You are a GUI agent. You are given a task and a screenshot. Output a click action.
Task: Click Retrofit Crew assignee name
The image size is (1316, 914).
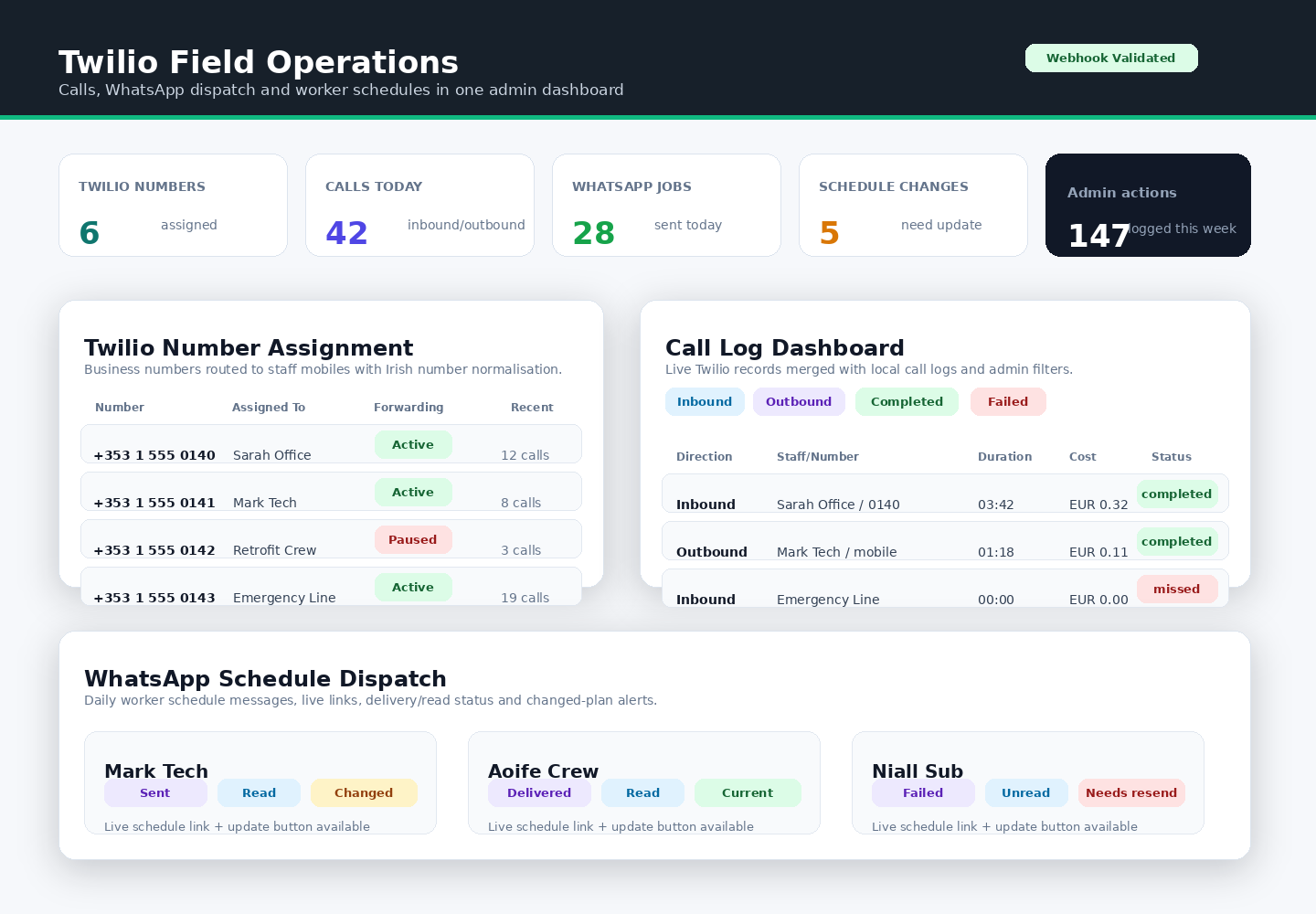[275, 550]
